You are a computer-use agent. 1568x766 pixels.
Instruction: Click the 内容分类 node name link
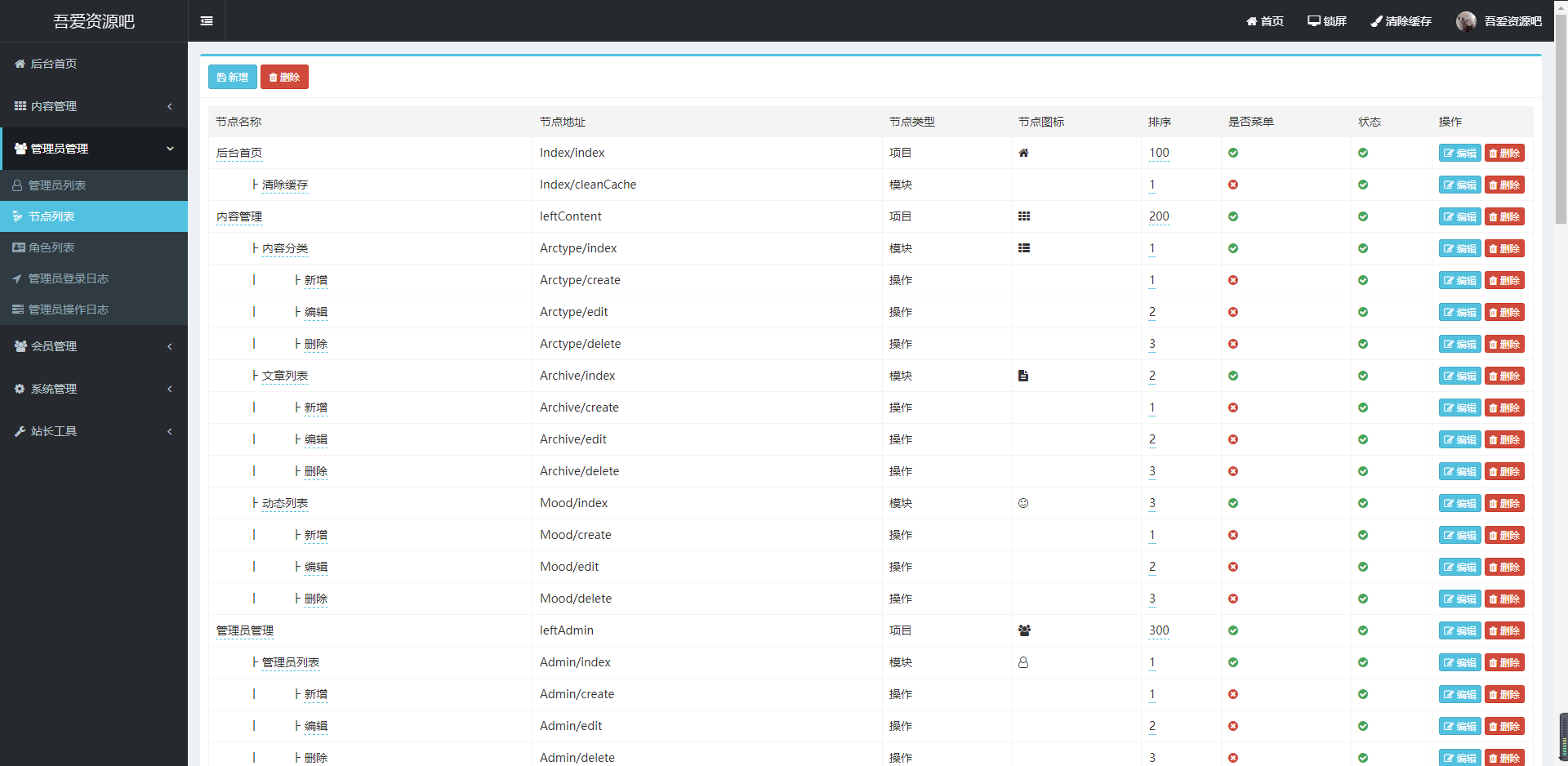285,248
